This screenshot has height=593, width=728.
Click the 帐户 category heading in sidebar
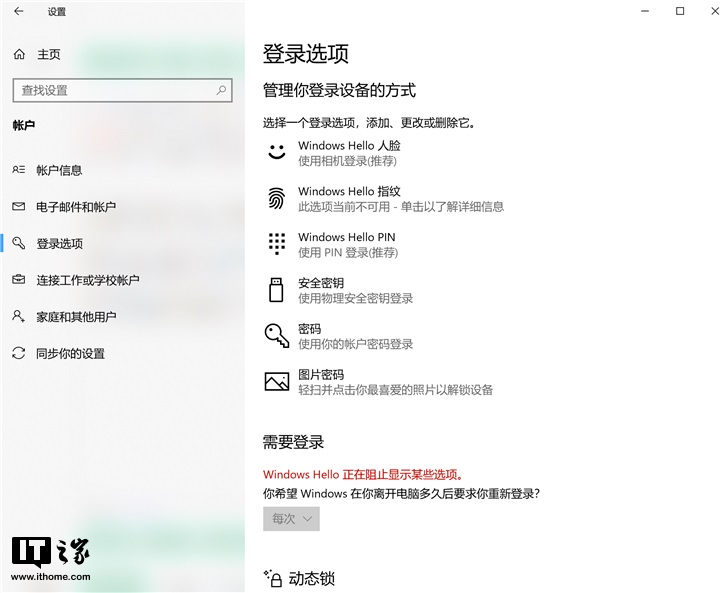pos(24,125)
